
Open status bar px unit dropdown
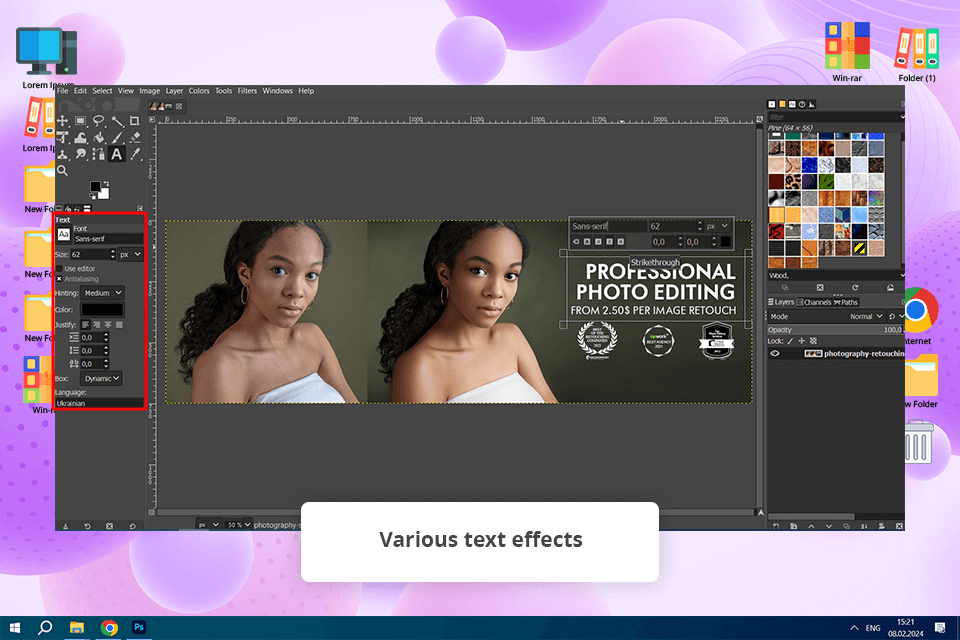[x=208, y=525]
